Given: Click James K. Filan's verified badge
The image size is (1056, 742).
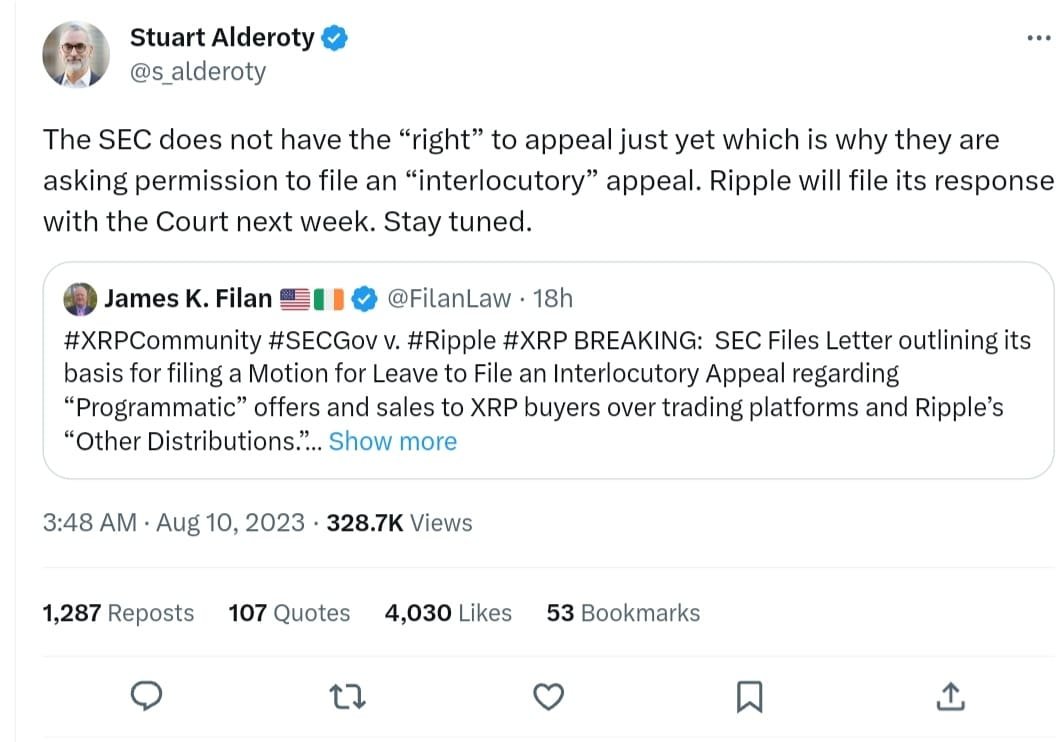Looking at the screenshot, I should (366, 298).
